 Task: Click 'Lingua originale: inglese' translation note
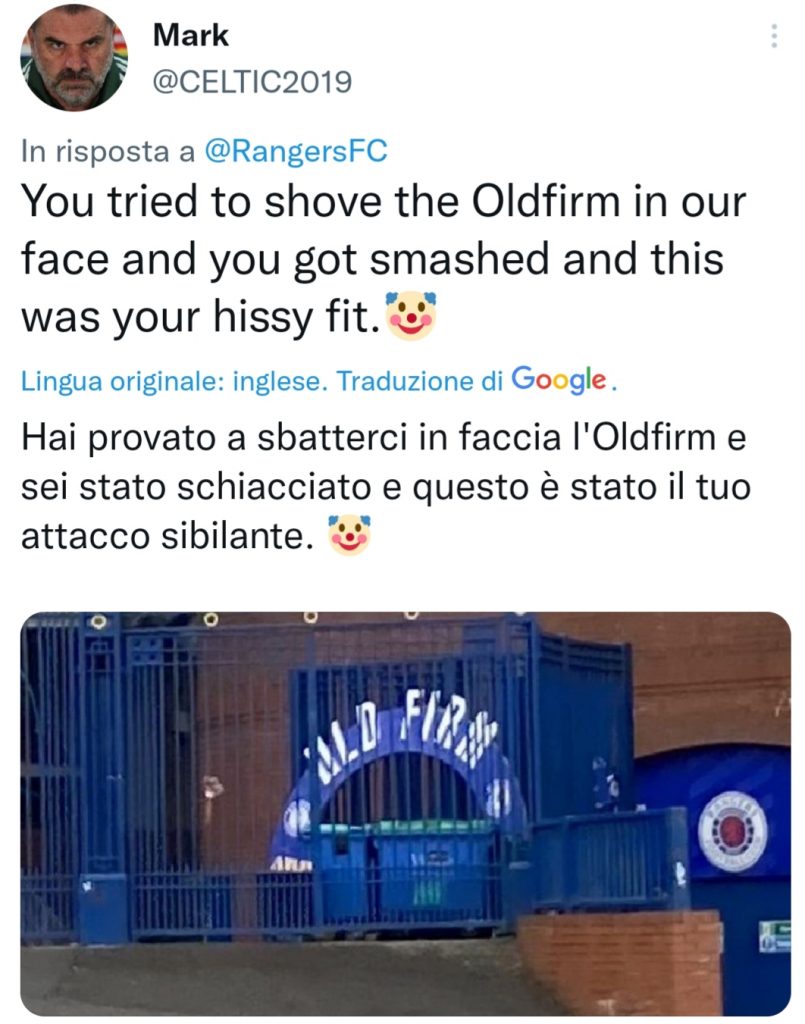[x=172, y=381]
